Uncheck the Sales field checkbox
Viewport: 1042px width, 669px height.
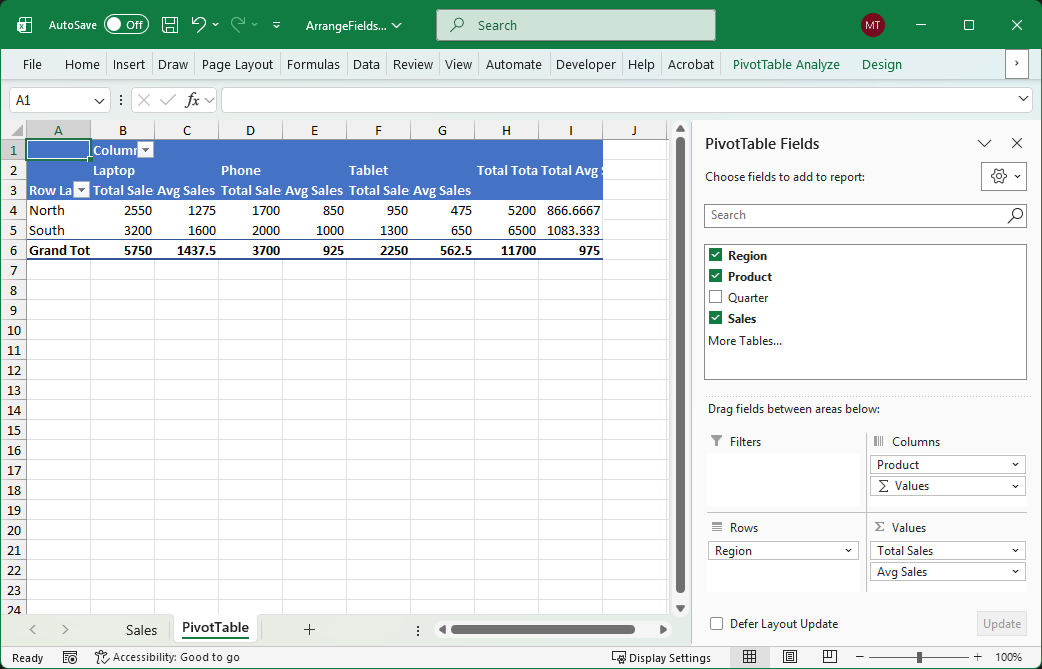coord(715,318)
